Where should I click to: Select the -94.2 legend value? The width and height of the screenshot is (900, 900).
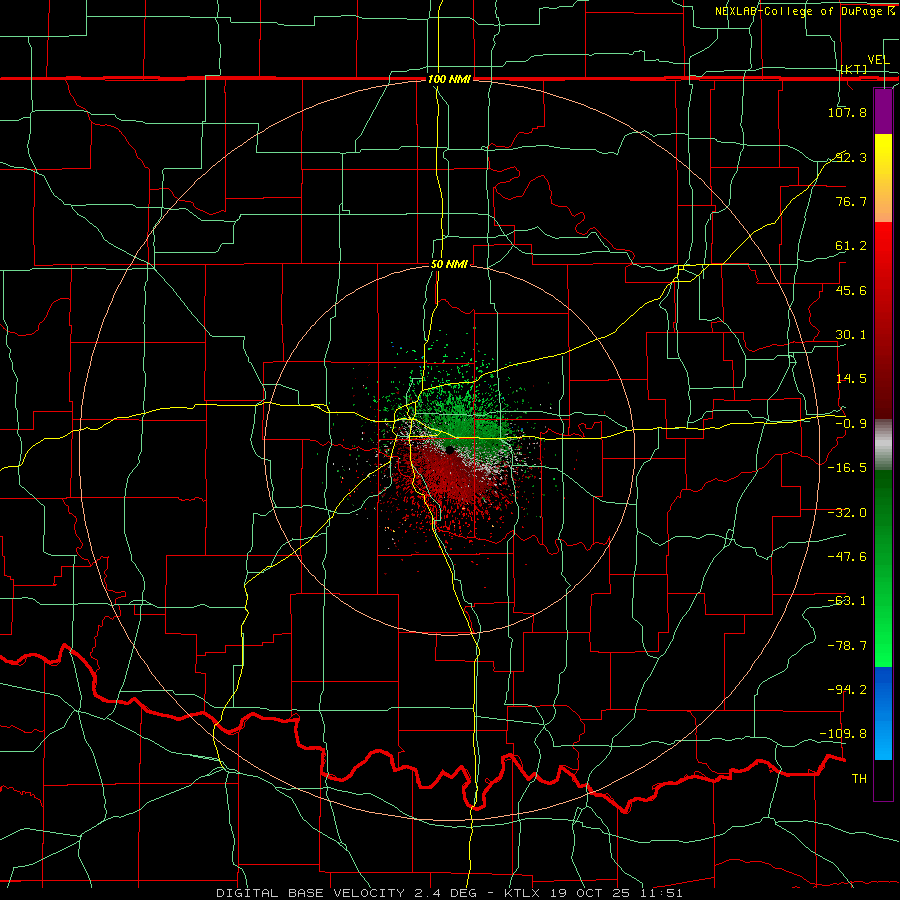click(847, 689)
